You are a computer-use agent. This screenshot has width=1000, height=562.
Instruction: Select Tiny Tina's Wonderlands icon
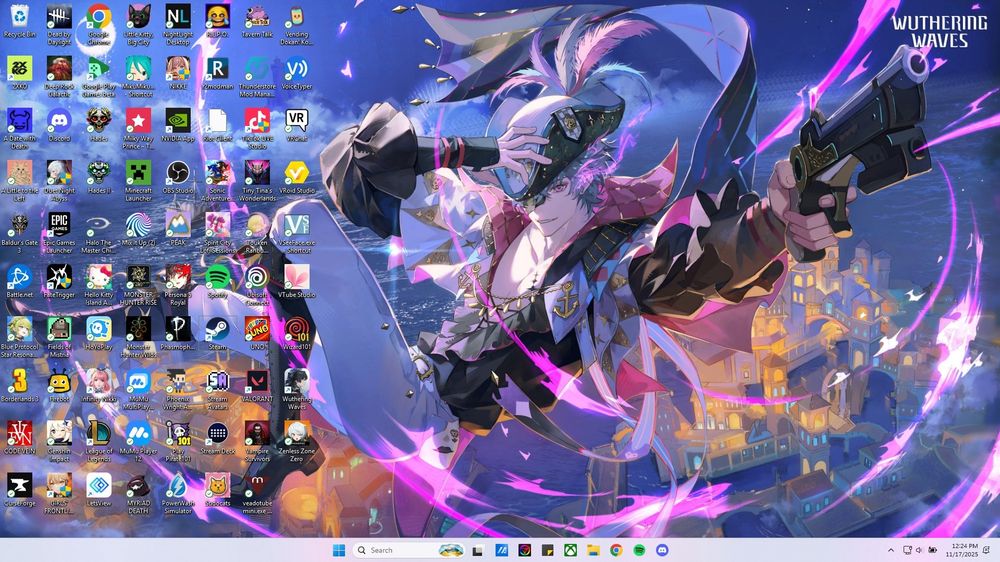pyautogui.click(x=257, y=181)
